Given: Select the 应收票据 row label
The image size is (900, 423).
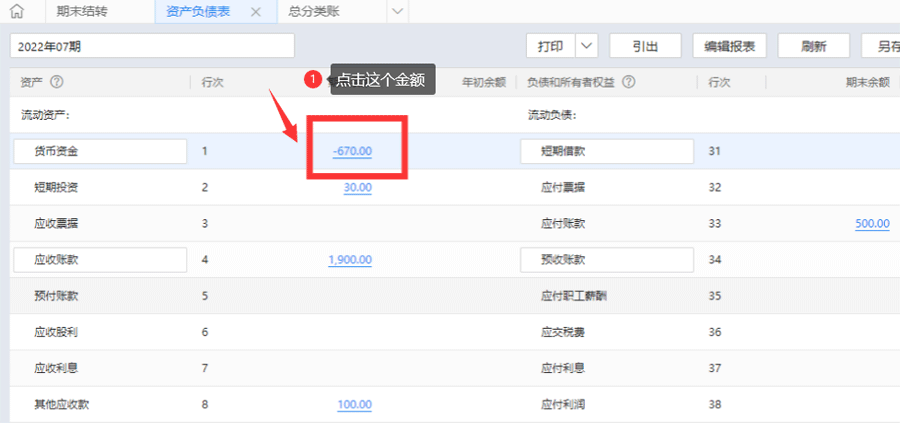Looking at the screenshot, I should point(56,224).
